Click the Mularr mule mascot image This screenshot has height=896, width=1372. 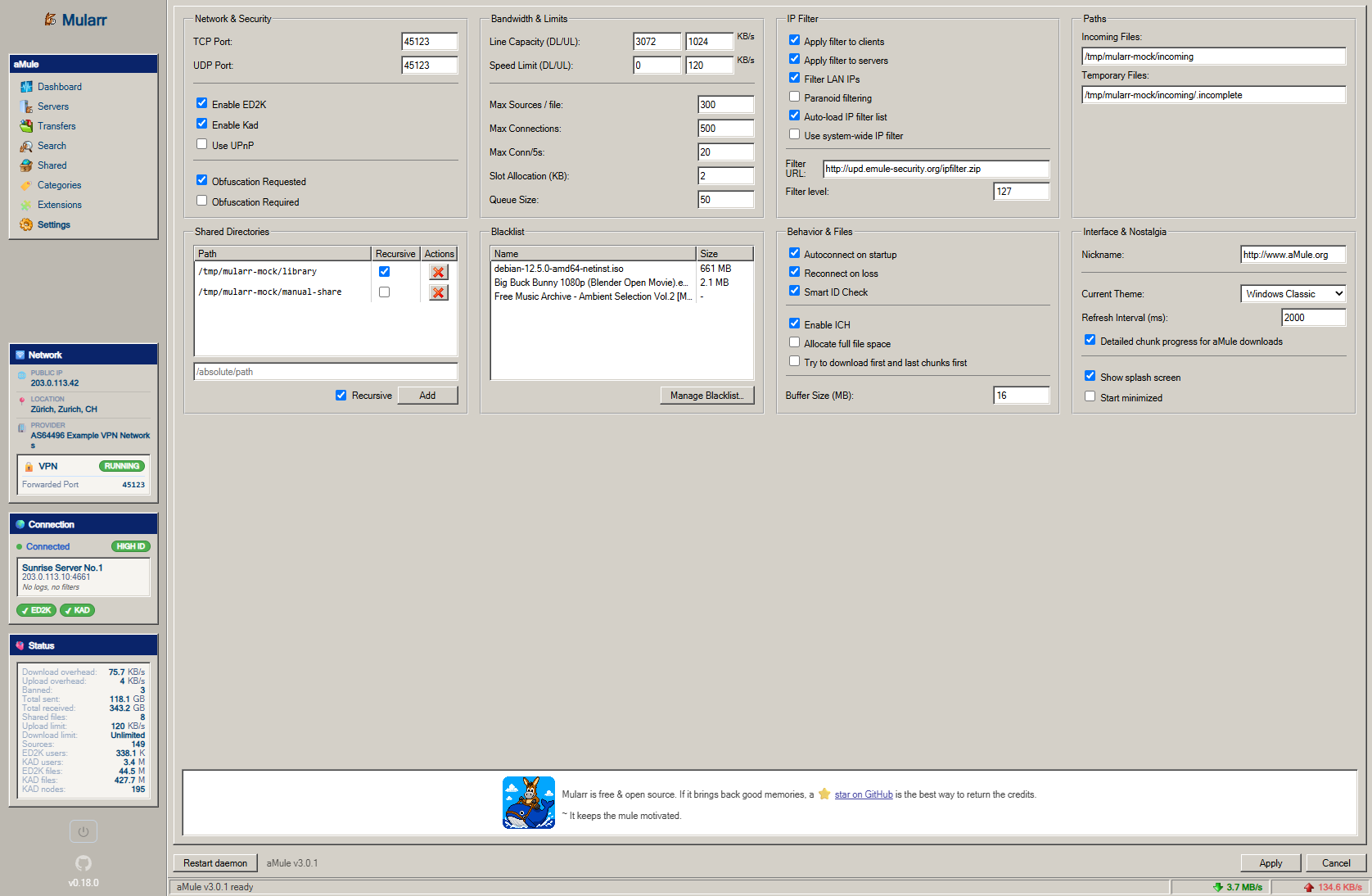(529, 803)
